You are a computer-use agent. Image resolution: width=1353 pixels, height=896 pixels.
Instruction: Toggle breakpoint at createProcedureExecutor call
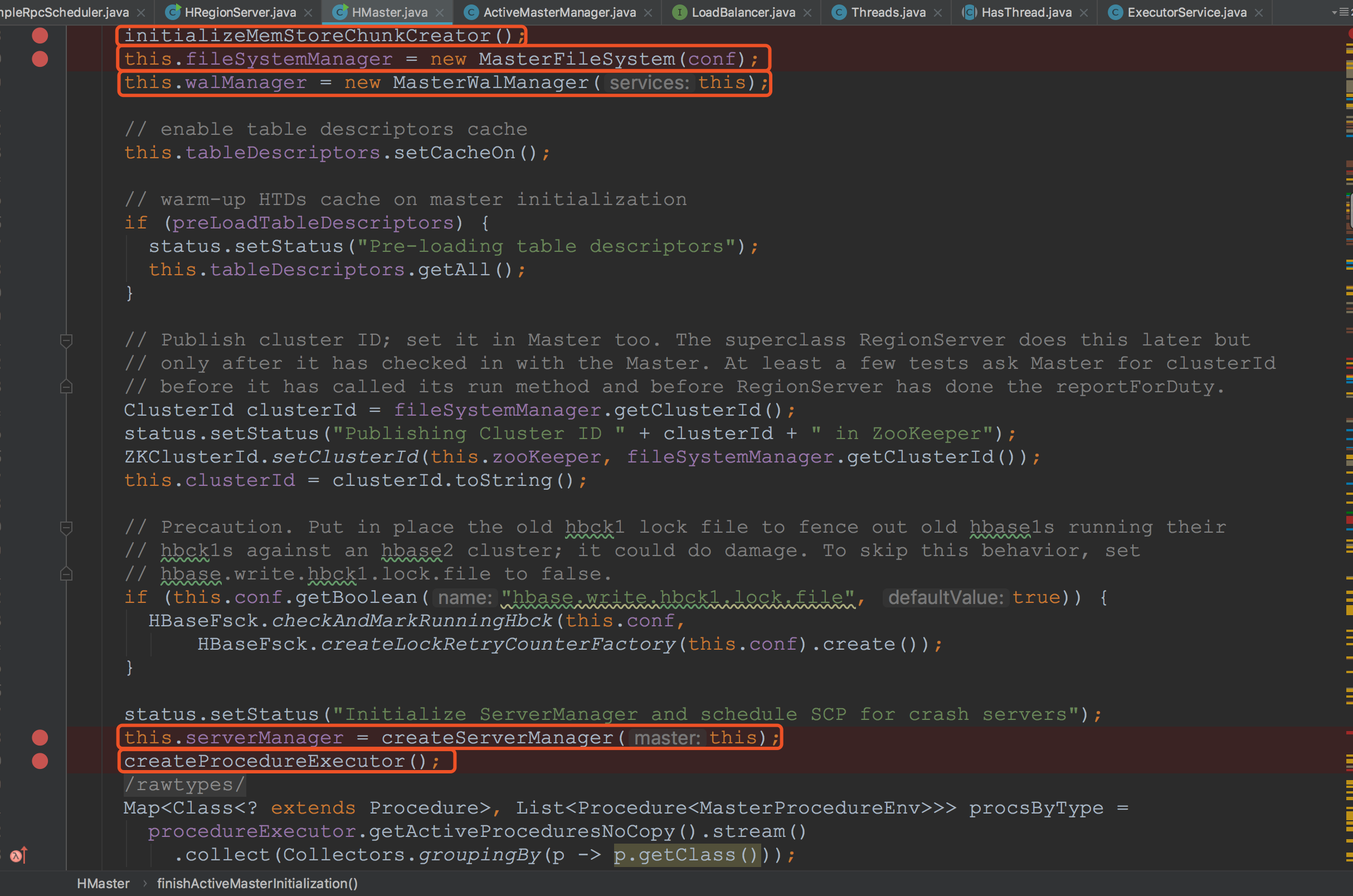click(x=40, y=761)
